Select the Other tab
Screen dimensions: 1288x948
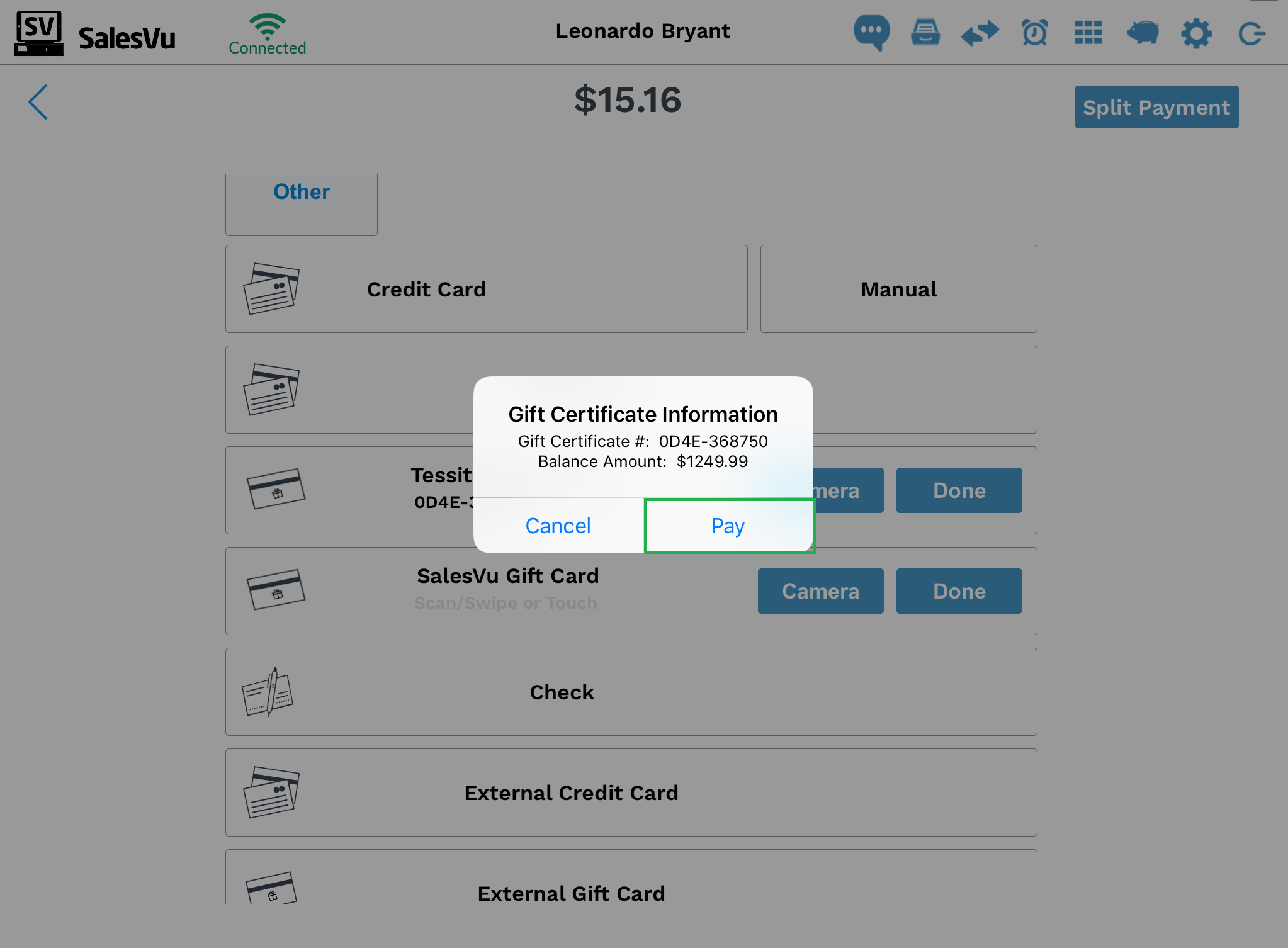(302, 204)
